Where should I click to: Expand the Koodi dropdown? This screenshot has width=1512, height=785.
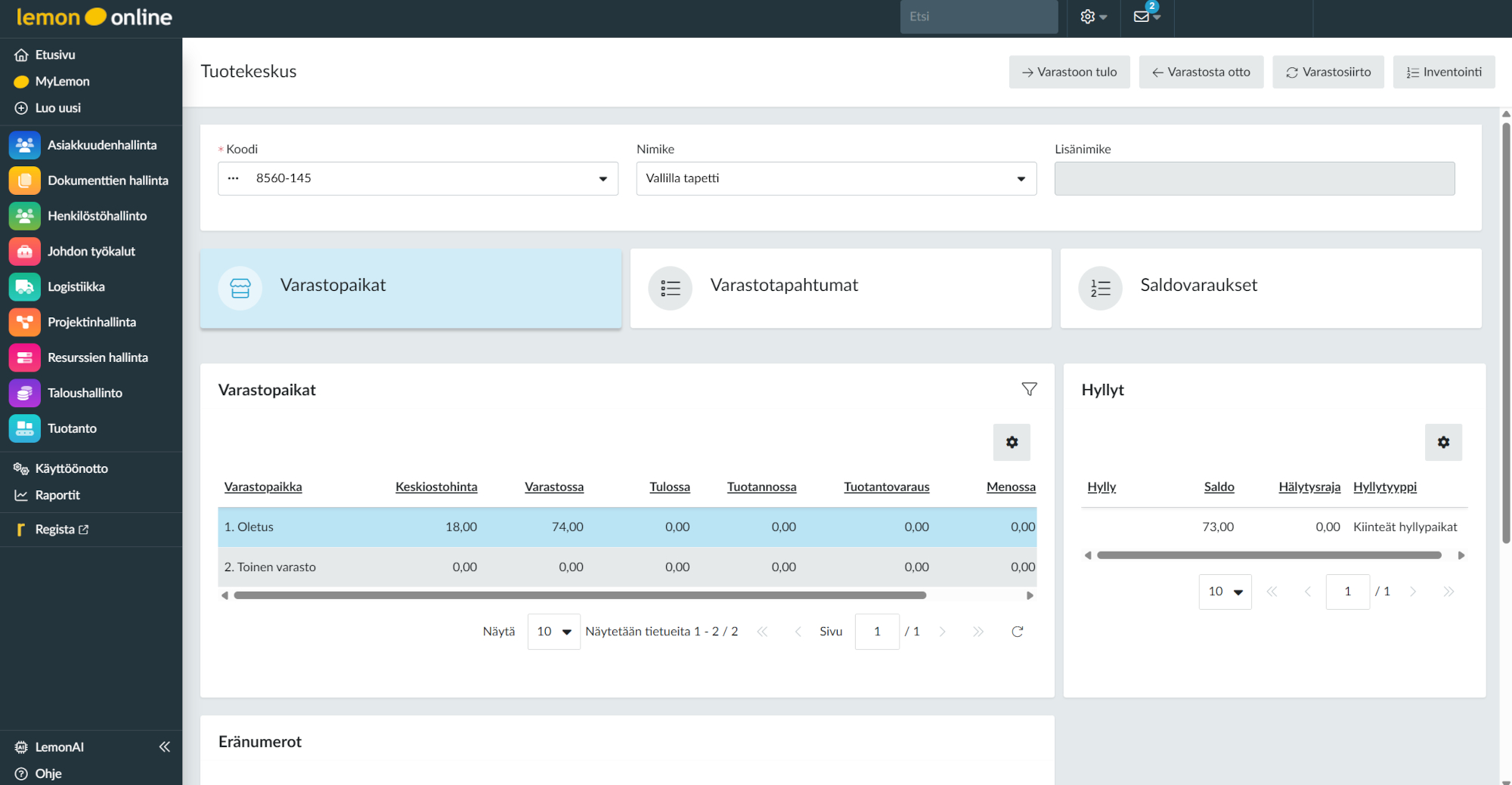603,179
